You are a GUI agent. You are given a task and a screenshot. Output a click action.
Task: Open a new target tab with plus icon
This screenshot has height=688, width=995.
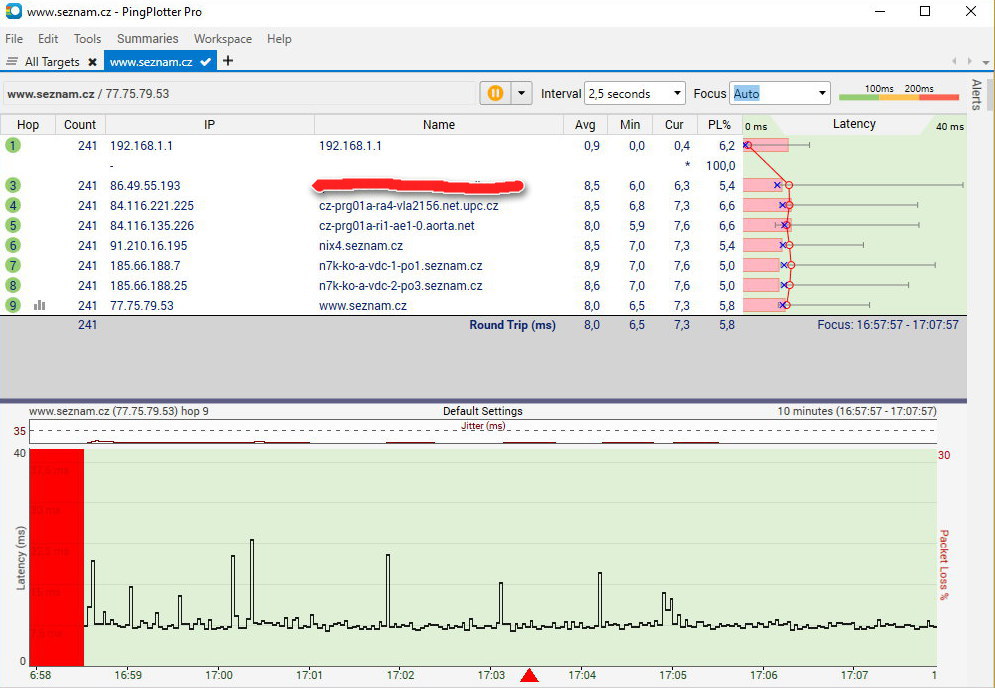[x=228, y=61]
